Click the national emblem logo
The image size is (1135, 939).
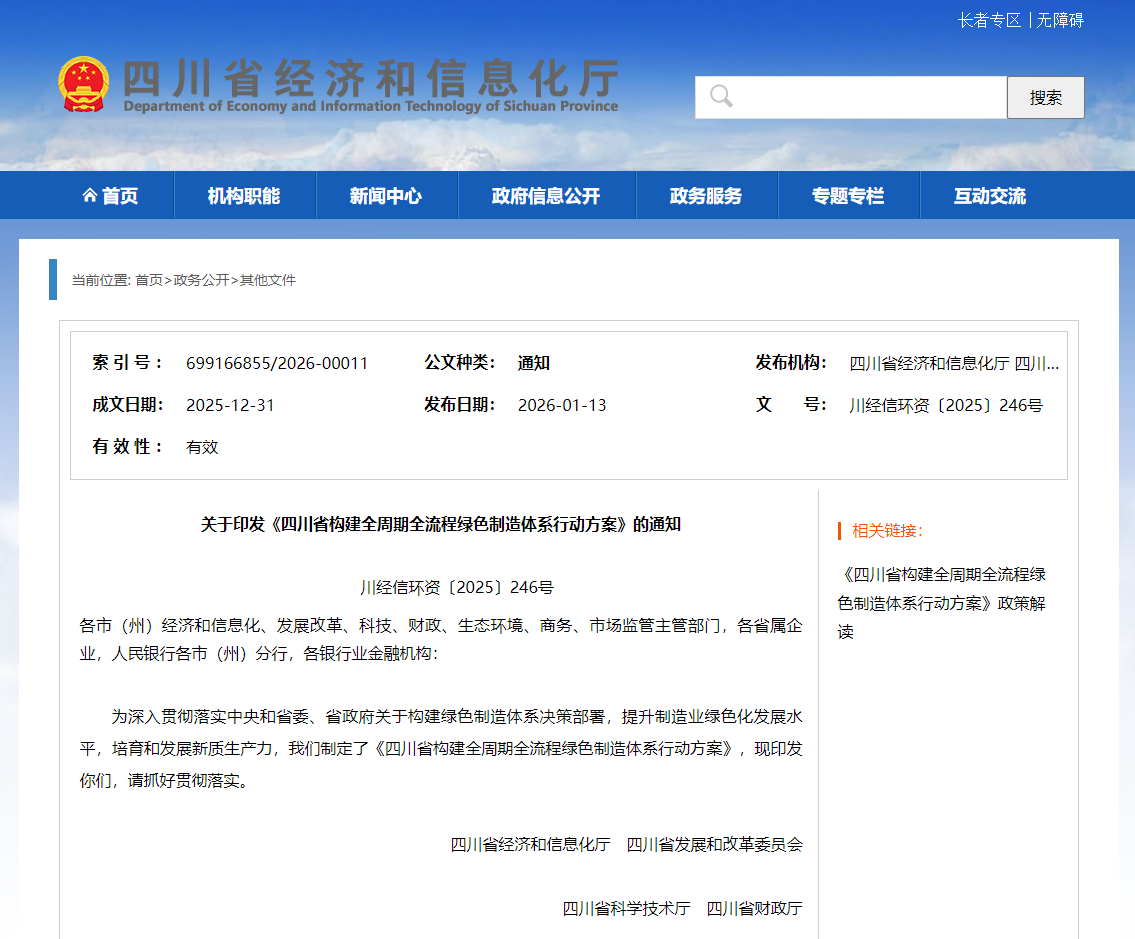(x=86, y=82)
